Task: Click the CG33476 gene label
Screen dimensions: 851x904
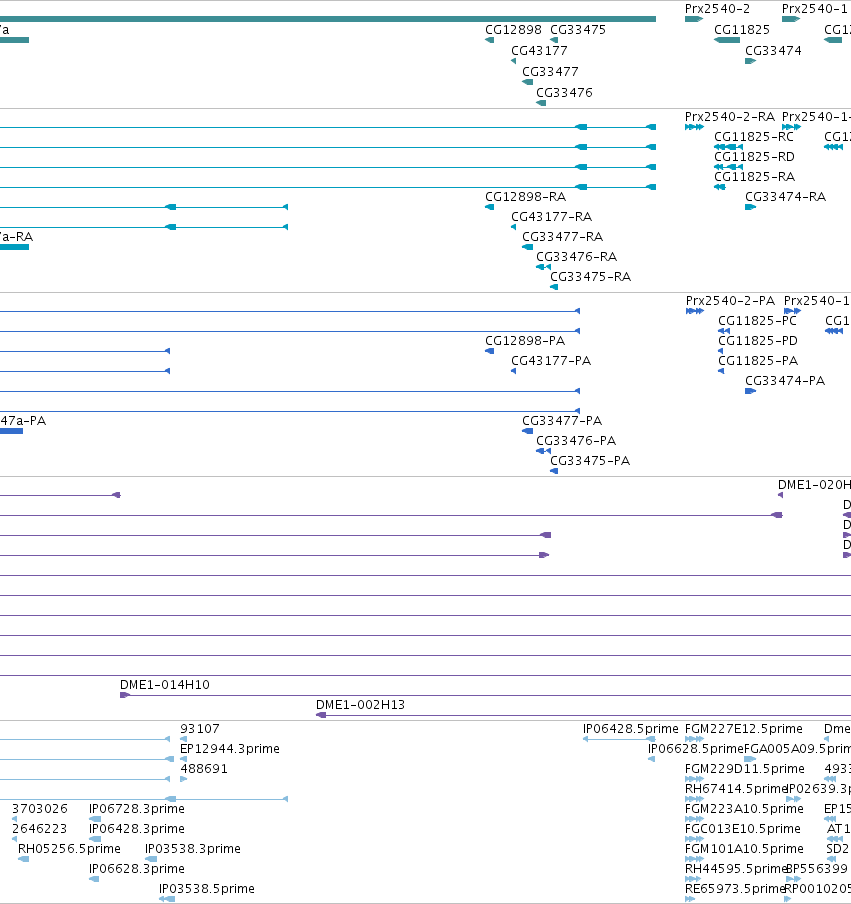Action: pyautogui.click(x=564, y=92)
